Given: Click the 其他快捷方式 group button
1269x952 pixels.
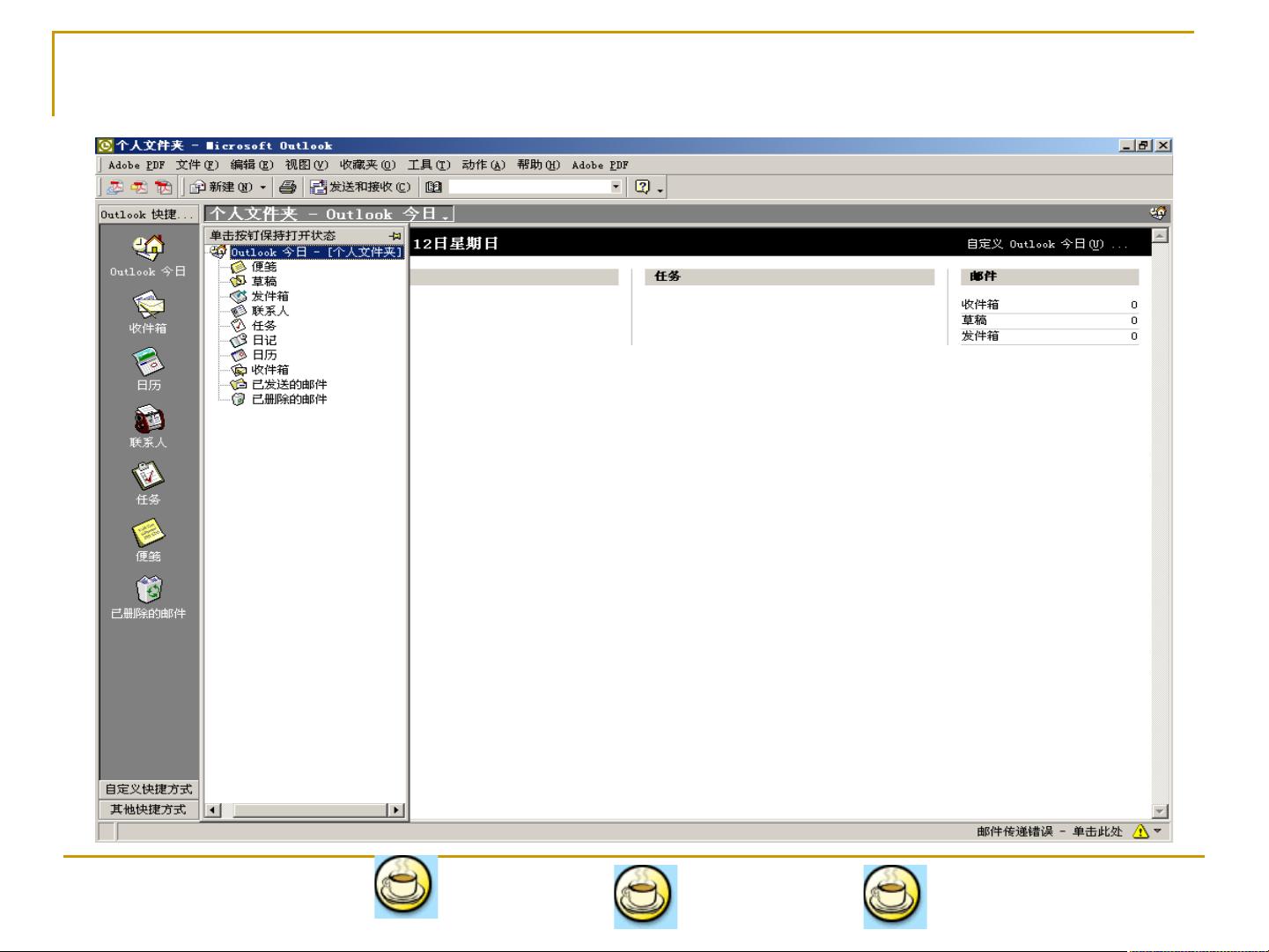Looking at the screenshot, I should [x=148, y=809].
